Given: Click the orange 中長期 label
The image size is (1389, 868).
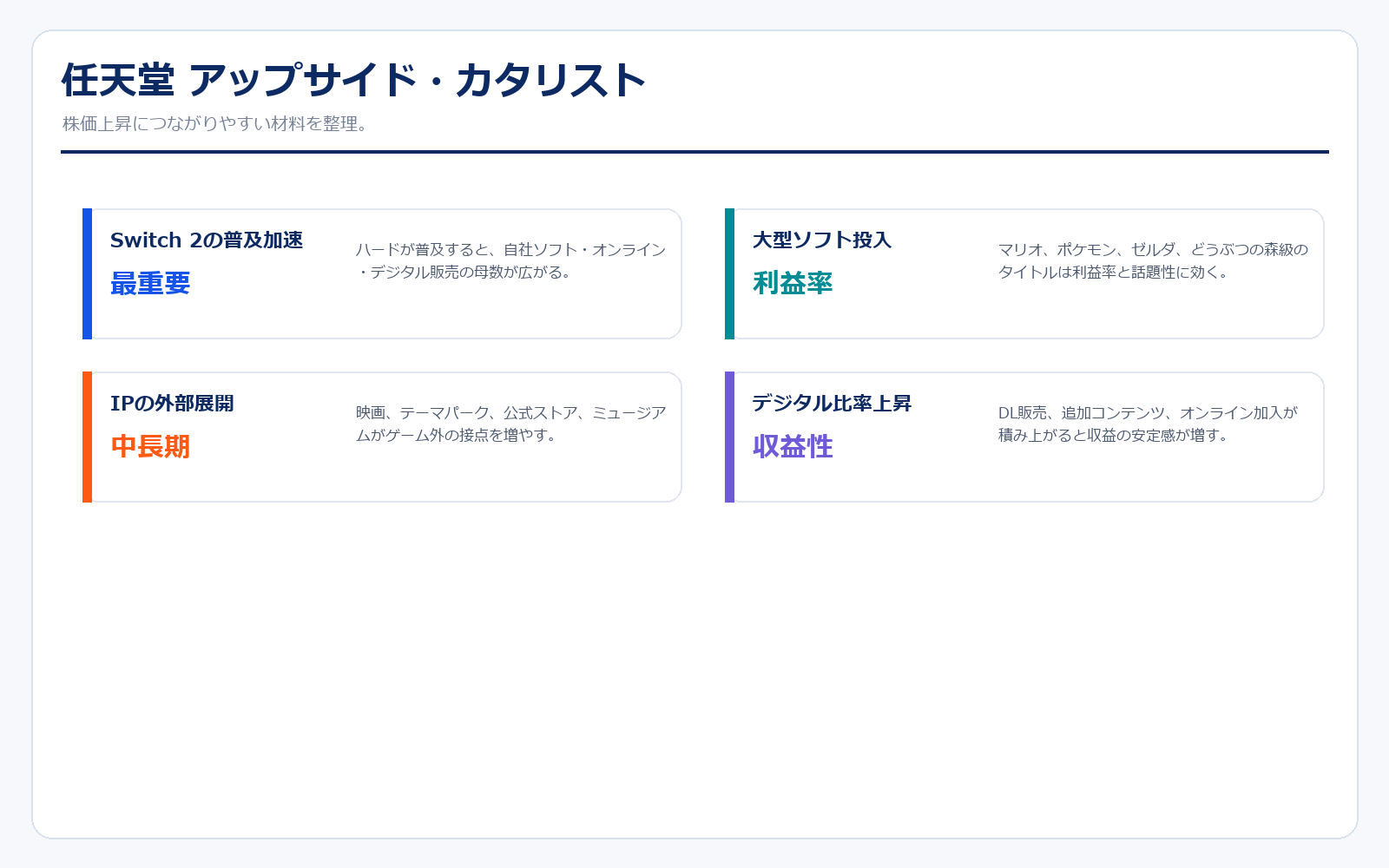Looking at the screenshot, I should pyautogui.click(x=150, y=447).
